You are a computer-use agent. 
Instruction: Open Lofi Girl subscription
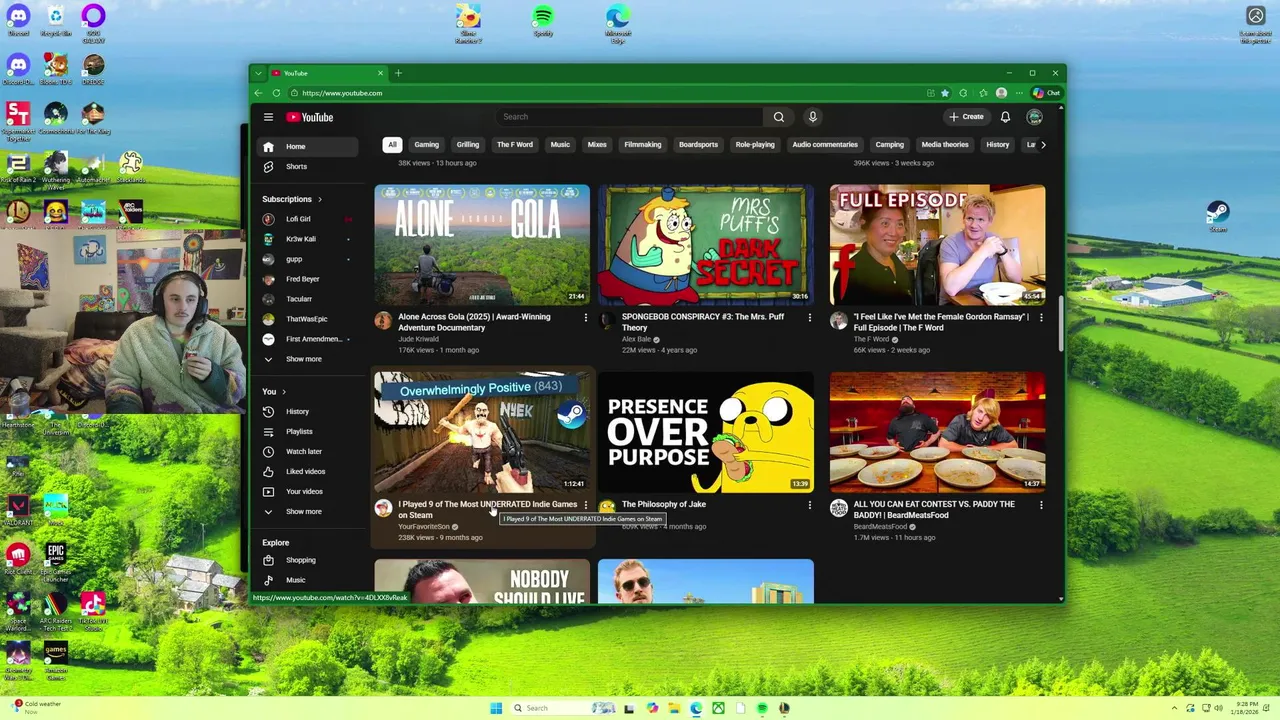click(306, 219)
